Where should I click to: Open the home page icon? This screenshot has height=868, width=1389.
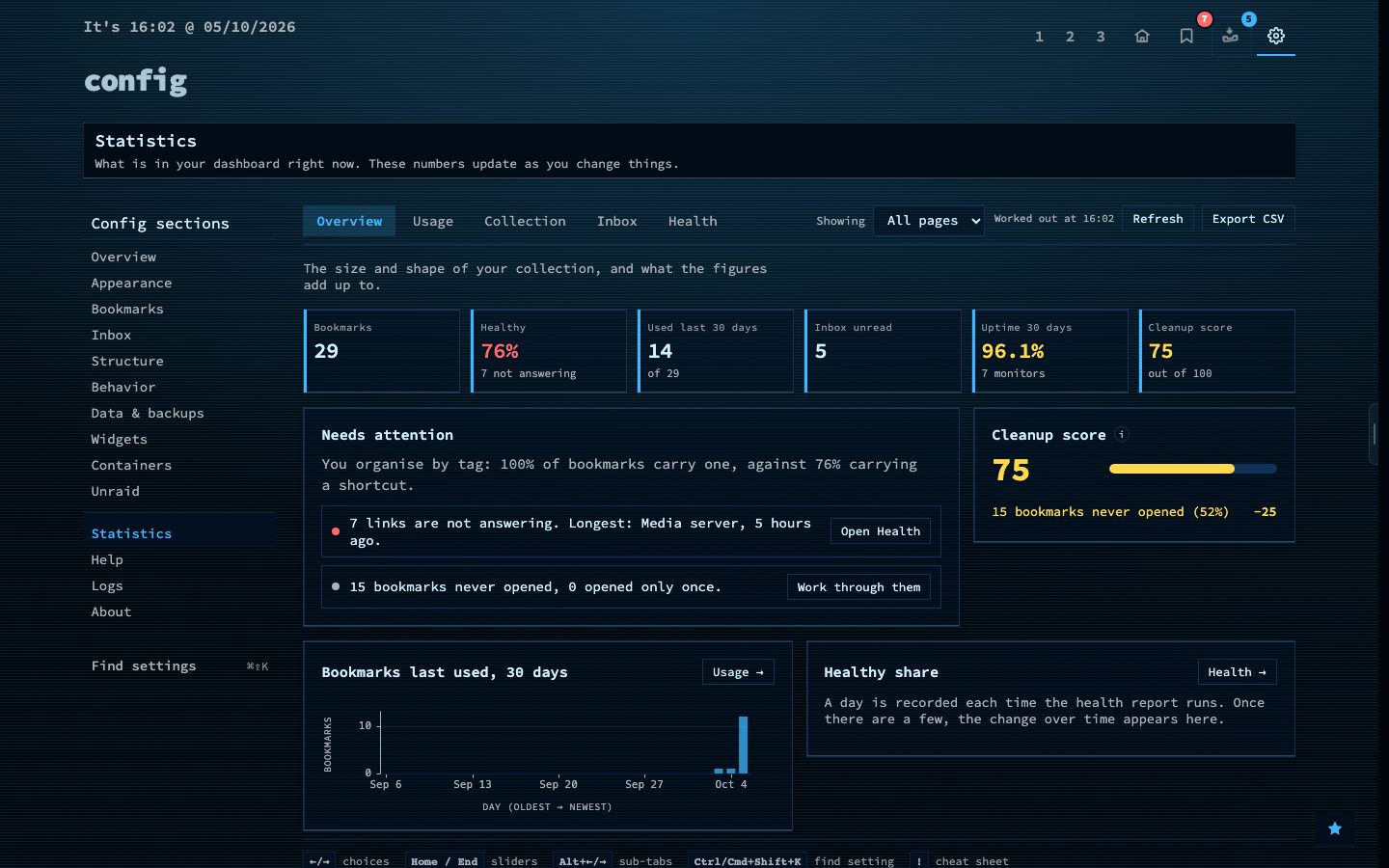tap(1142, 37)
